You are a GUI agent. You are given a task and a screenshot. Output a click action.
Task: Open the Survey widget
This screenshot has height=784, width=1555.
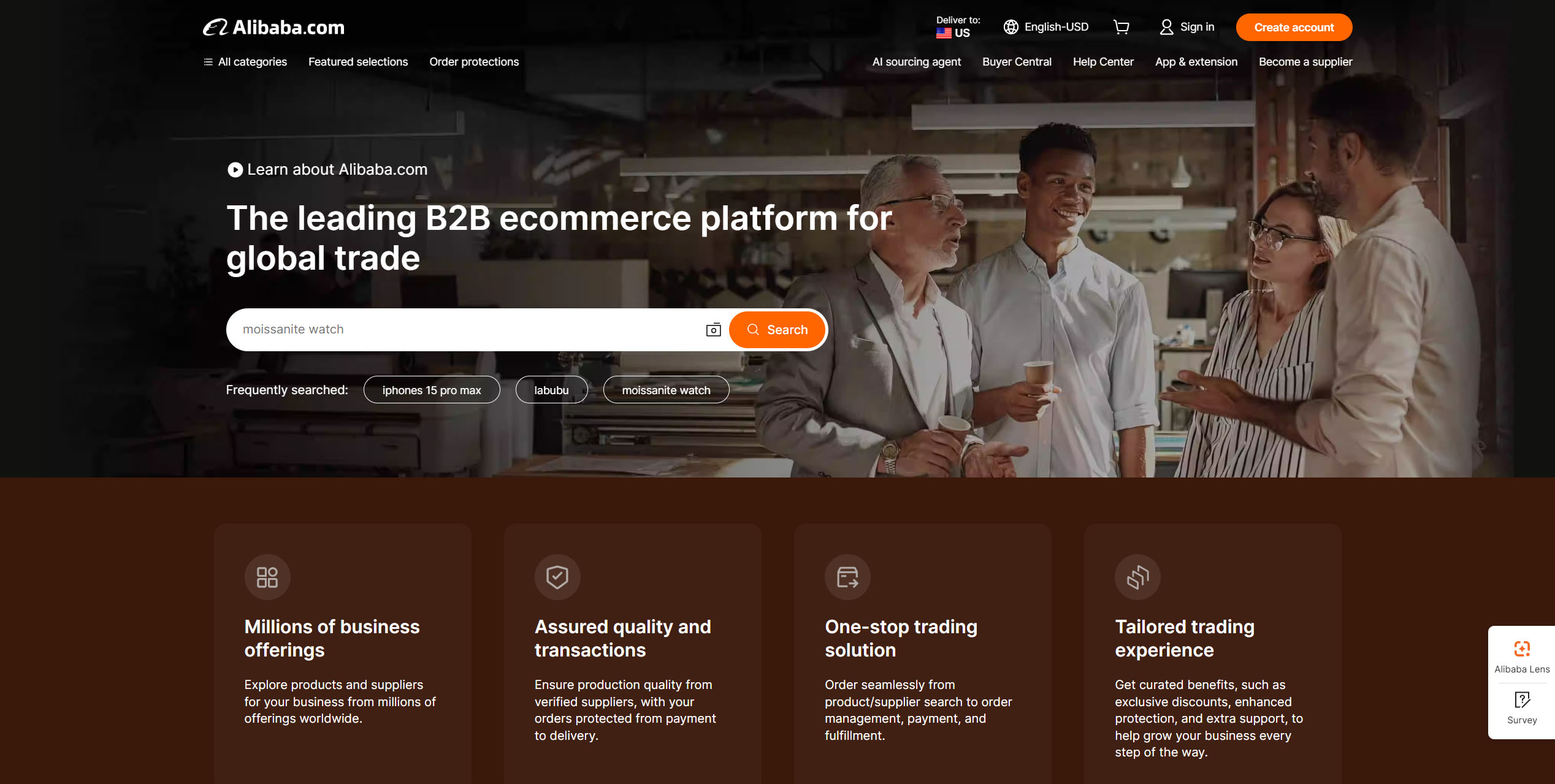pyautogui.click(x=1522, y=708)
